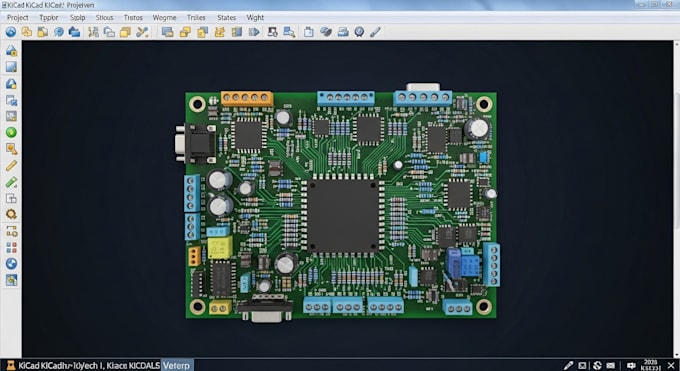
Task: Select the green pencil tool in sidebar
Action: click(x=11, y=182)
